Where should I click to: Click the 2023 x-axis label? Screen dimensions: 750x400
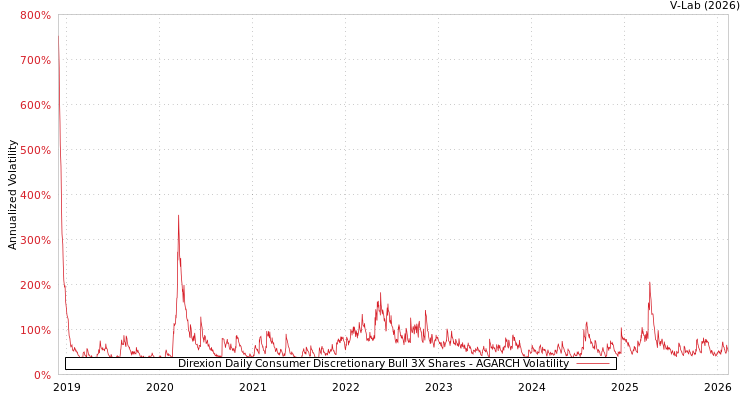point(439,387)
